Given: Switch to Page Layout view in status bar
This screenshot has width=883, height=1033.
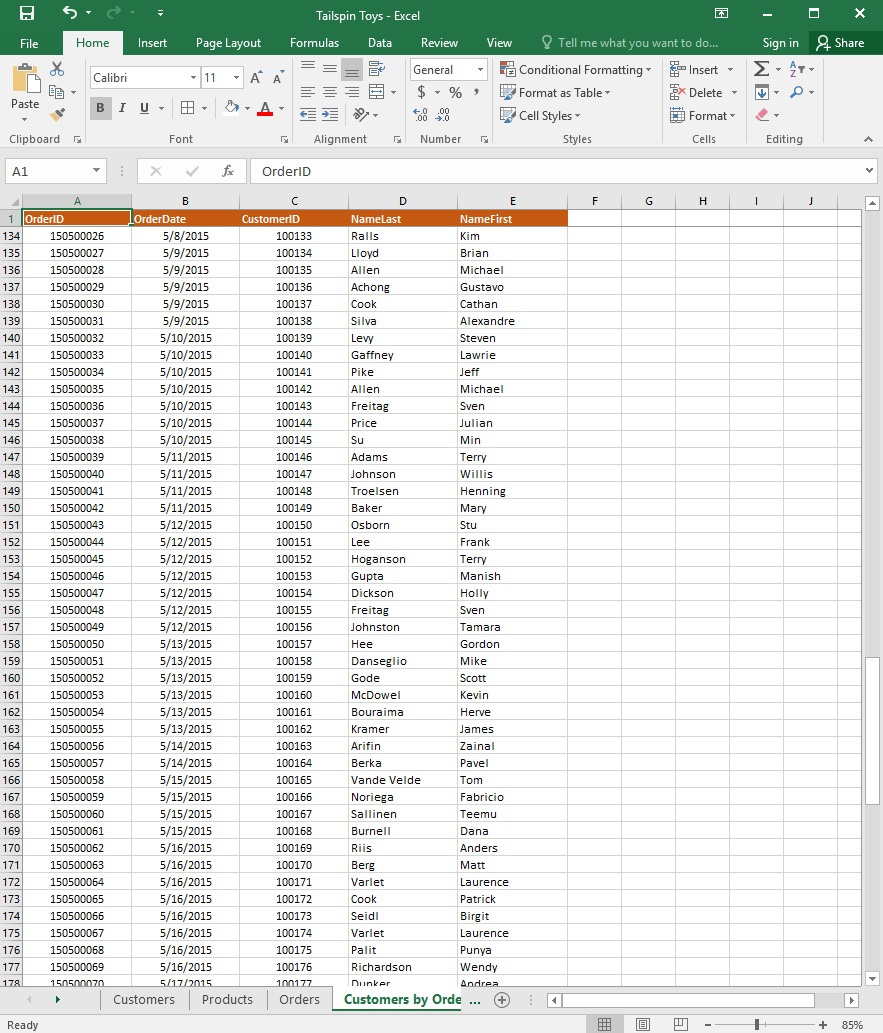Looking at the screenshot, I should [643, 1024].
